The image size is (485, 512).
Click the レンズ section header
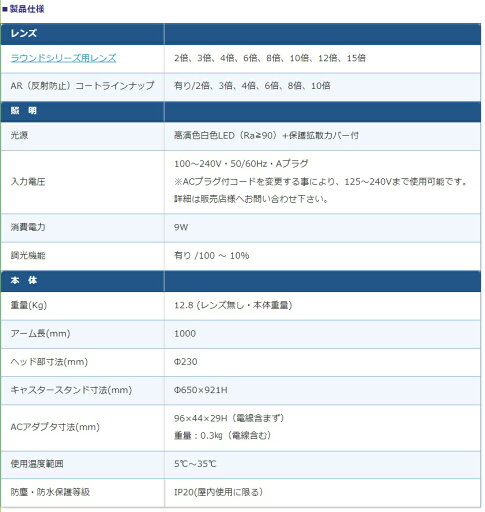[23, 33]
